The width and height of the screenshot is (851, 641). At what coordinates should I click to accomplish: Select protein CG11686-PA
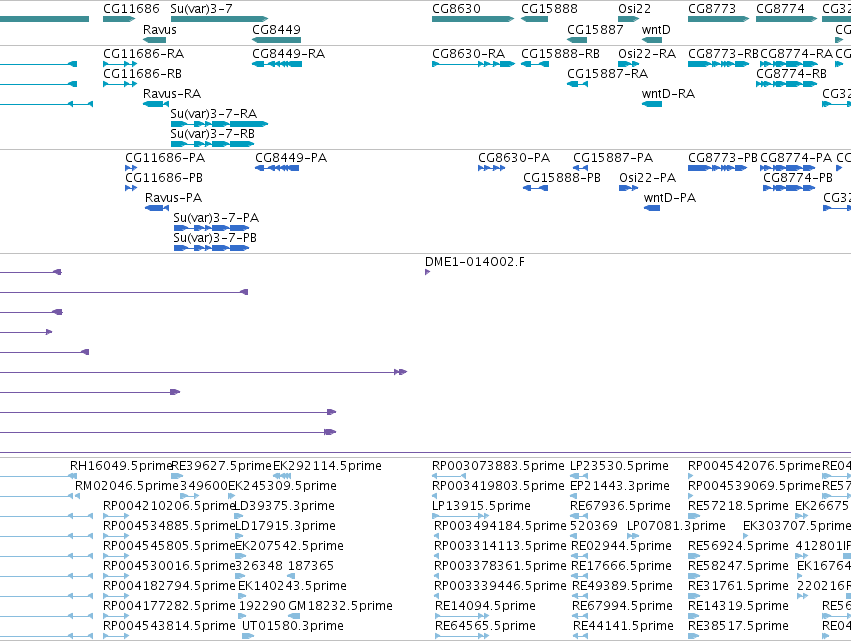165,158
